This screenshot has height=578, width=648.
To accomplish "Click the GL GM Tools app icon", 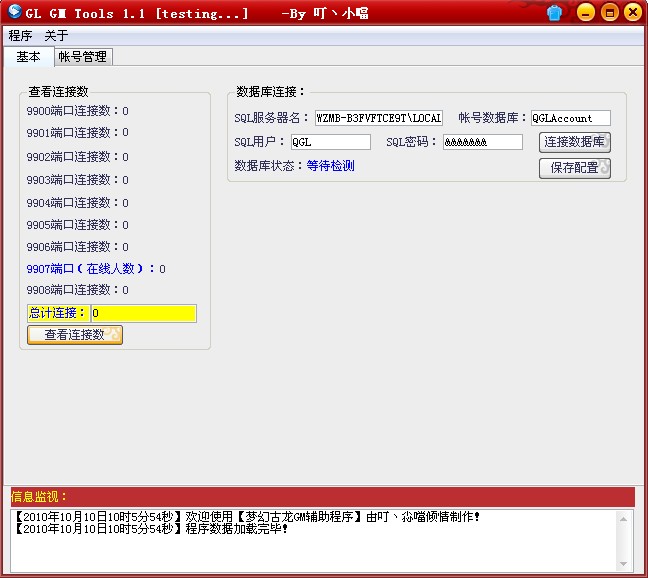I will [x=14, y=13].
